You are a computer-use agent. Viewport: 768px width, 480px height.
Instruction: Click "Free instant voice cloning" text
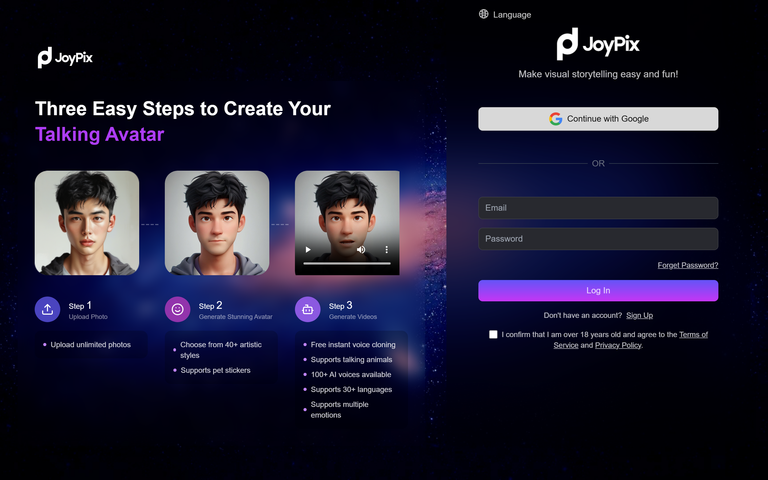pyautogui.click(x=353, y=345)
